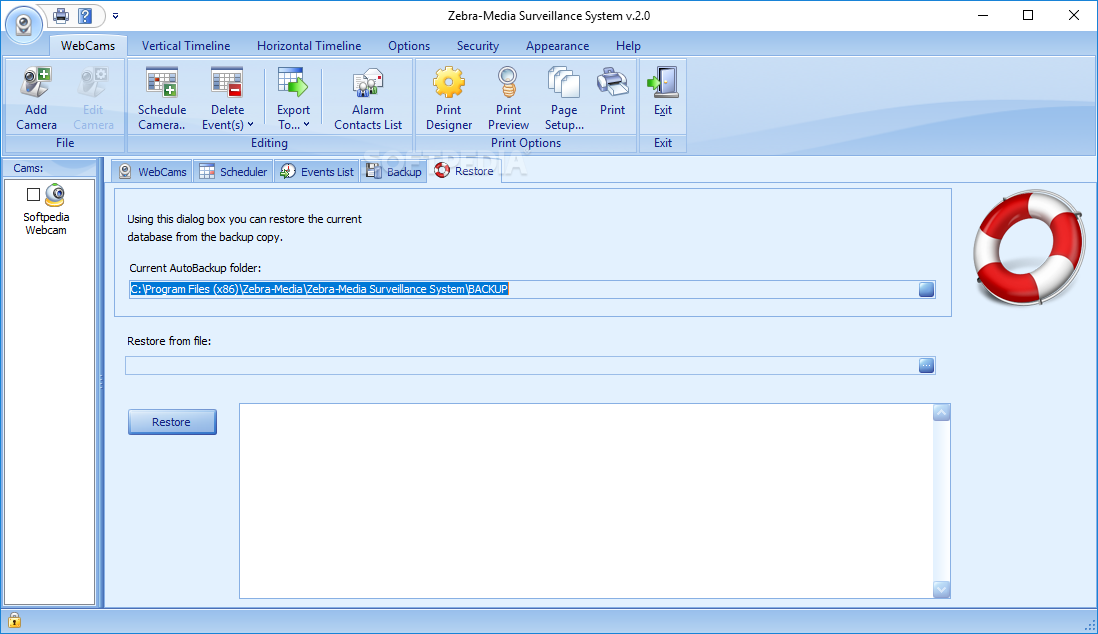Select the Softpedia Webcam icon

(x=55, y=195)
